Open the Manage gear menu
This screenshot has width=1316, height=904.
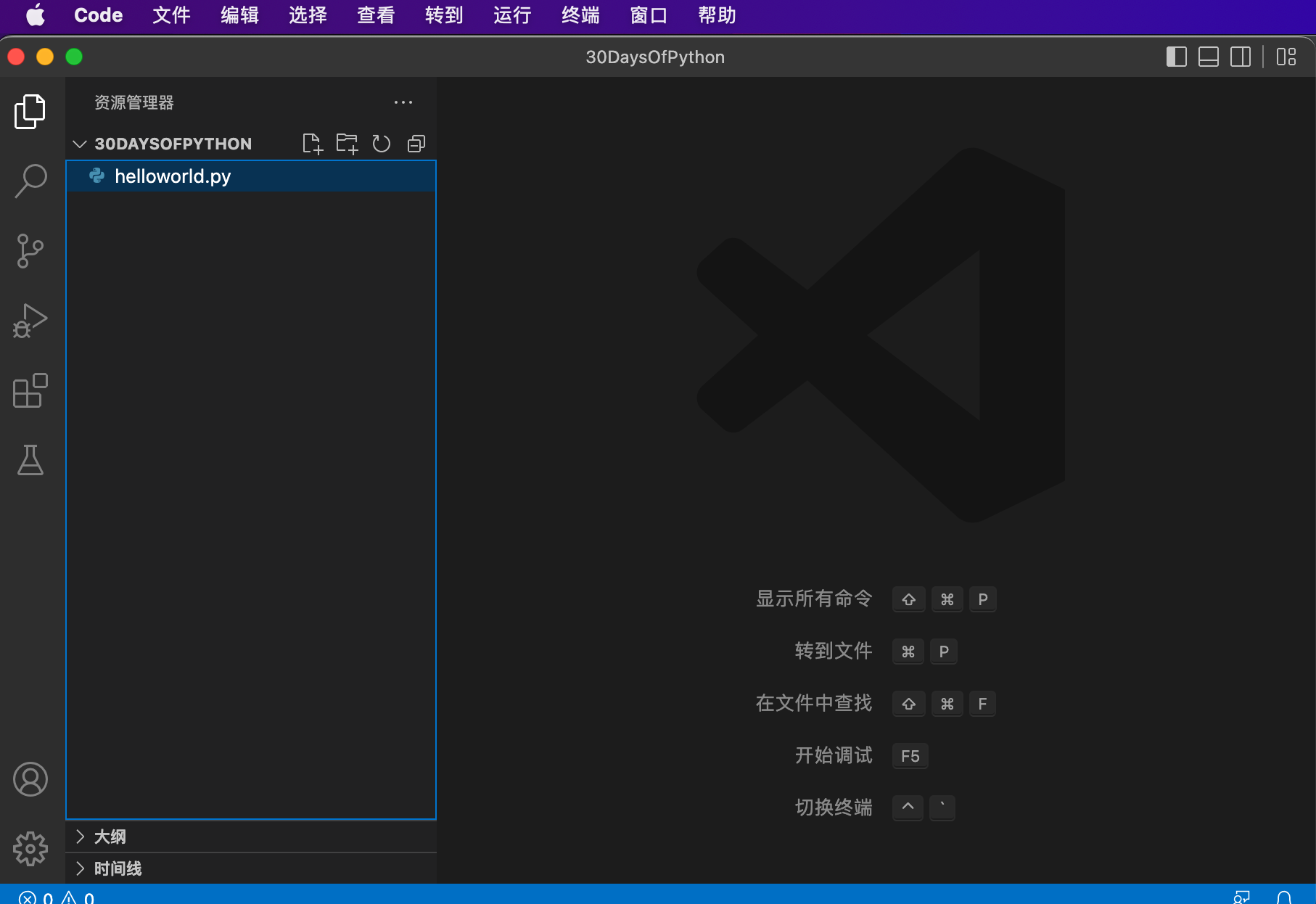click(30, 849)
